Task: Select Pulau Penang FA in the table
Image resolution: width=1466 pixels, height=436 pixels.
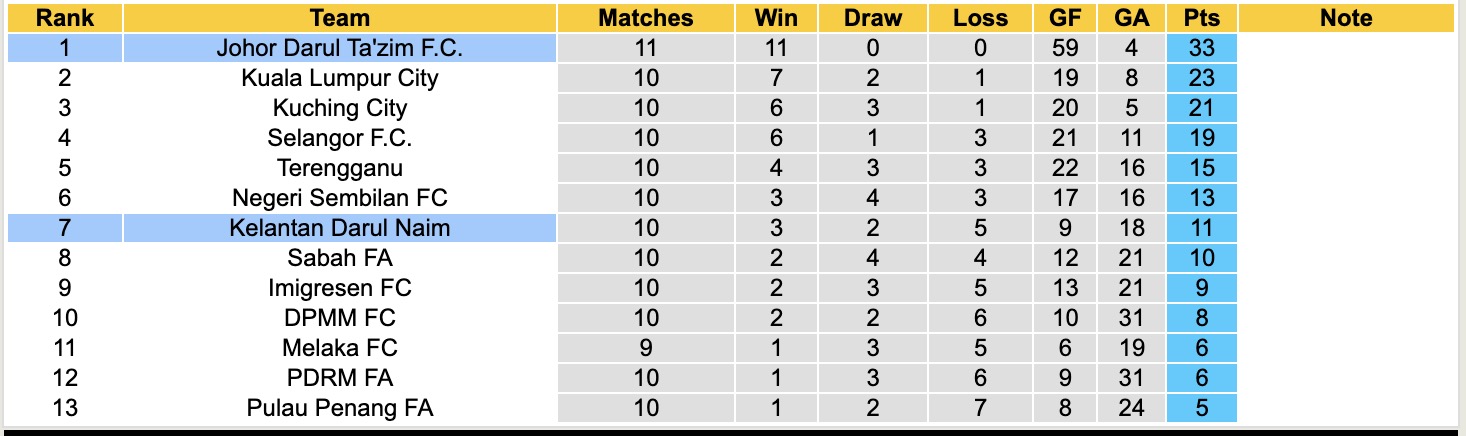Action: 340,408
